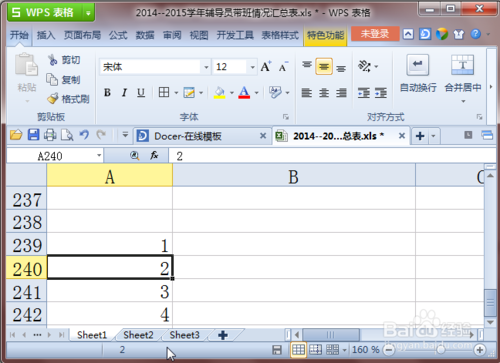Toggle vertical middle alignment

pos(324,66)
